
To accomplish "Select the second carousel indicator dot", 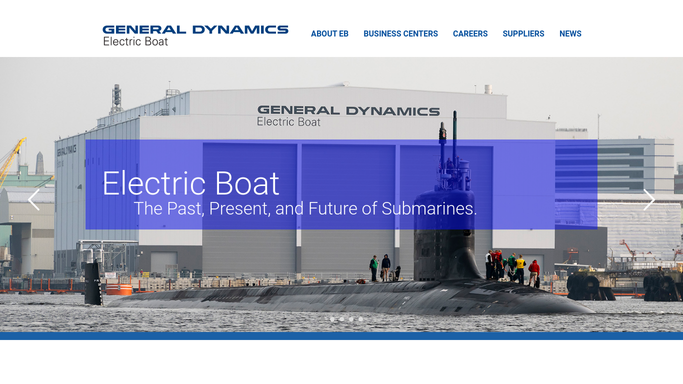I will tap(342, 319).
